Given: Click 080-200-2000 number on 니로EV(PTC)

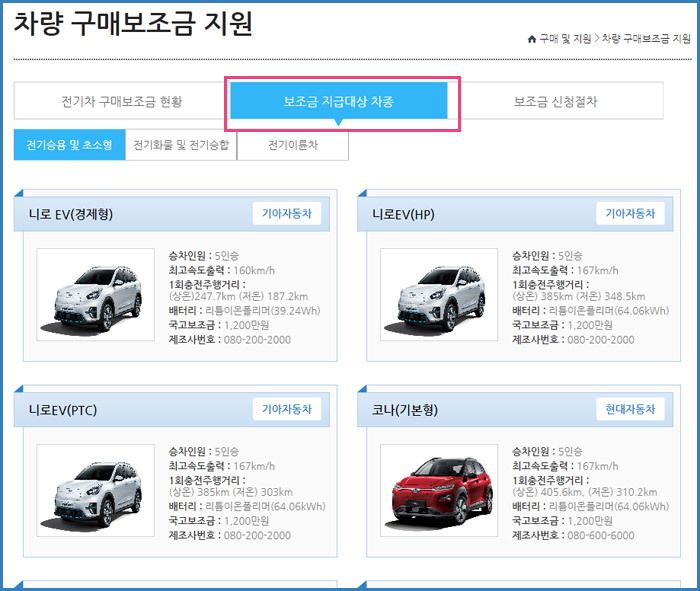Looking at the screenshot, I should tap(257, 535).
